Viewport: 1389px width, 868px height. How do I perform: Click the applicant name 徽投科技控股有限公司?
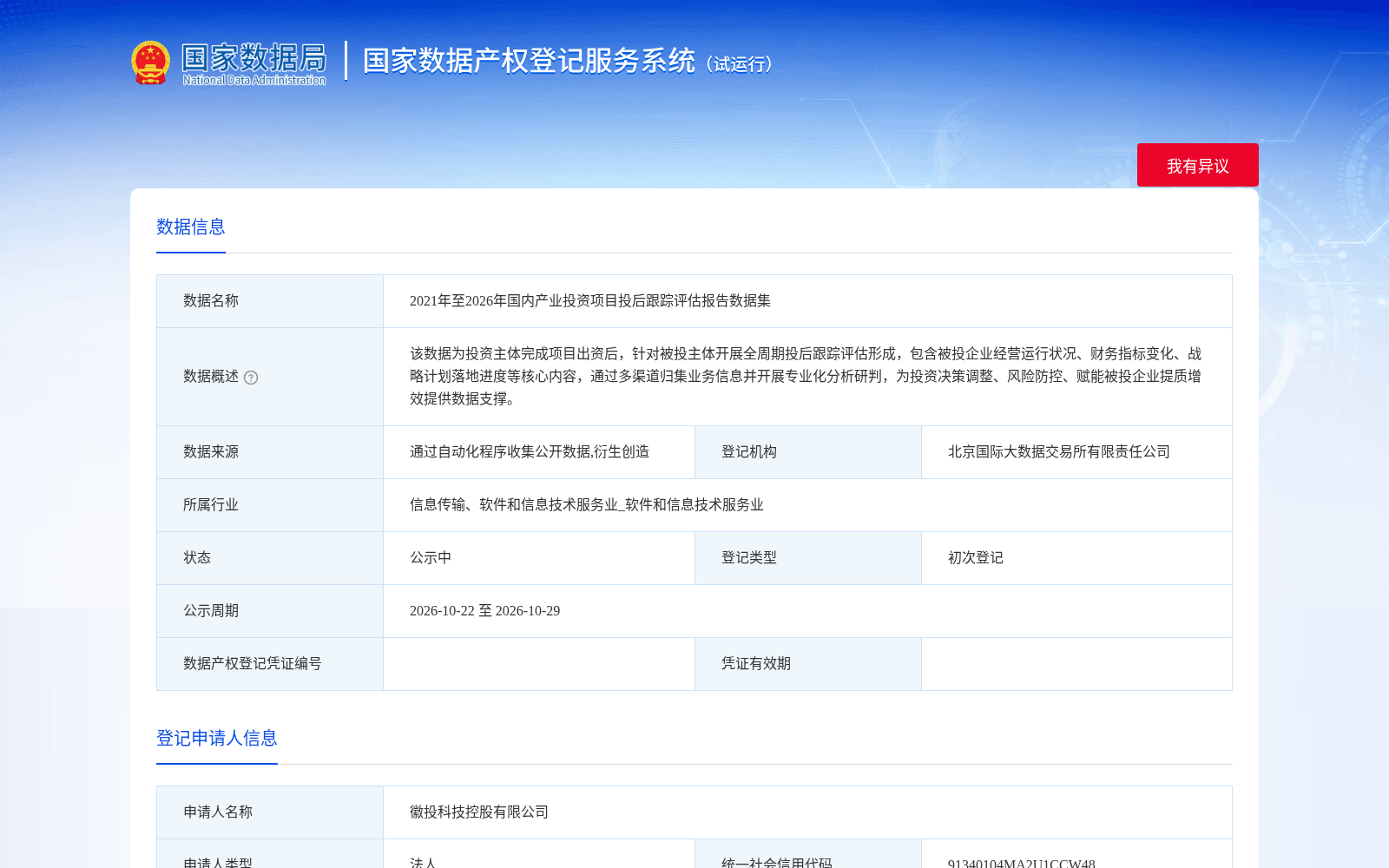(479, 812)
